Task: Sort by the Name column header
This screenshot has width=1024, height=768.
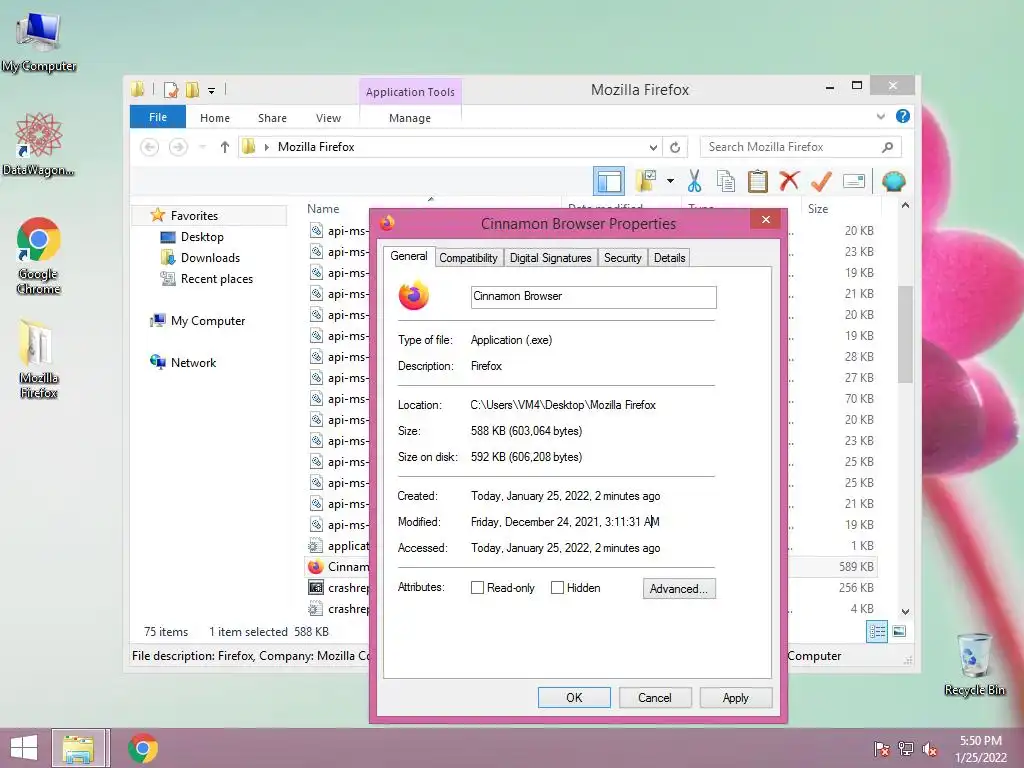Action: [x=323, y=209]
